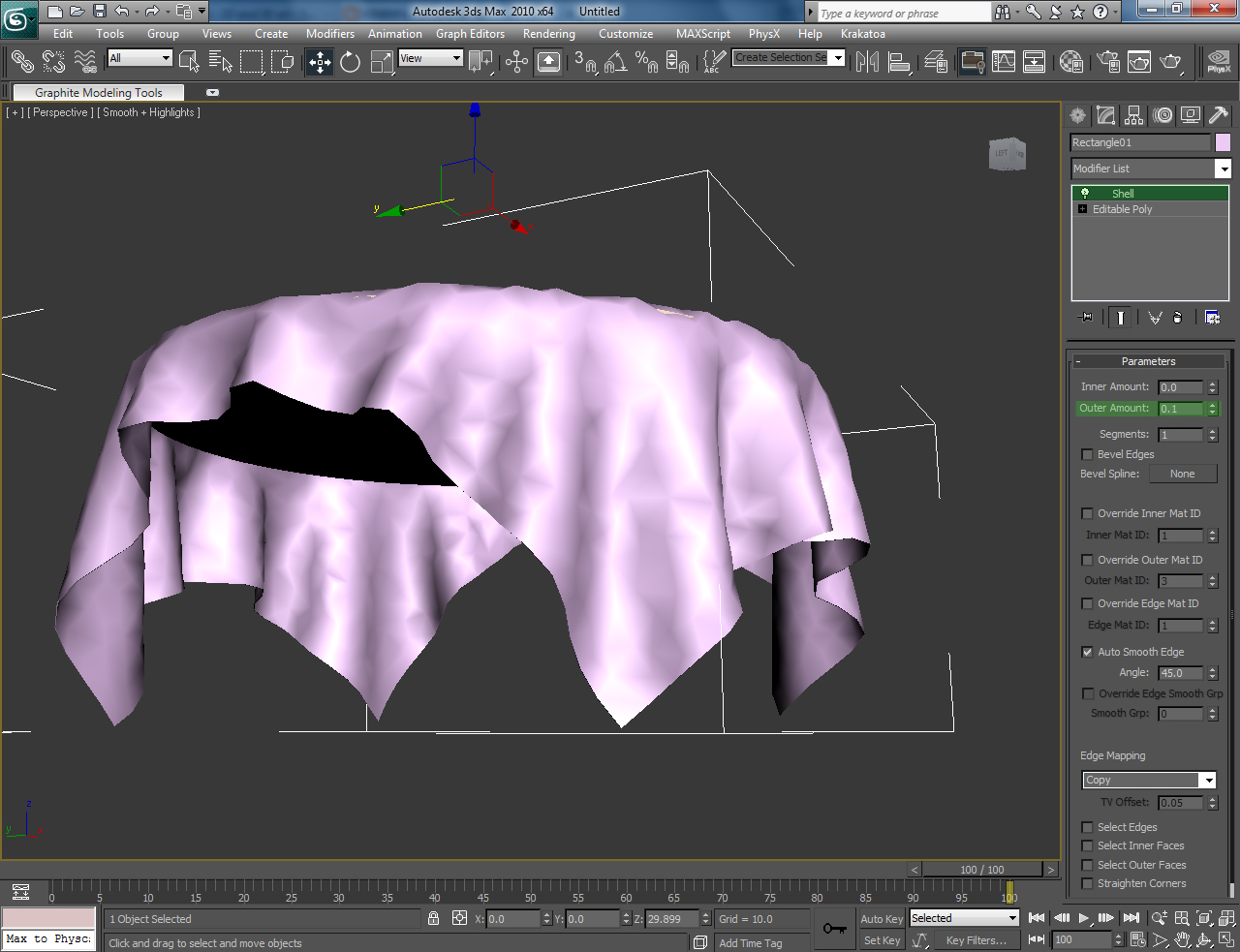Screen dimensions: 1240x952
Task: Click the Rendered Frame Window icon
Action: (1139, 61)
